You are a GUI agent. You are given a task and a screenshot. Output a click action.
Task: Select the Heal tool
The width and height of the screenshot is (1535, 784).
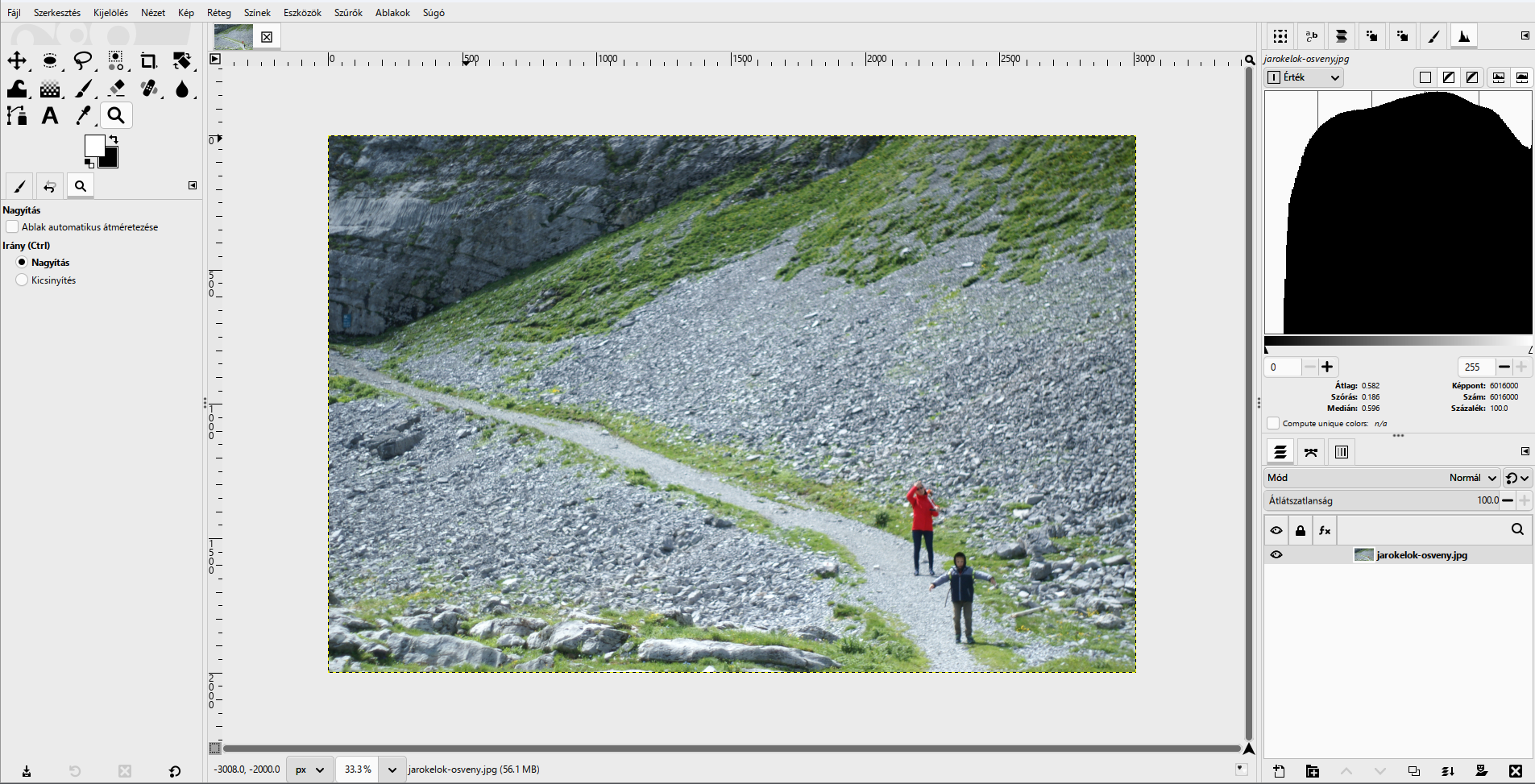[x=149, y=89]
